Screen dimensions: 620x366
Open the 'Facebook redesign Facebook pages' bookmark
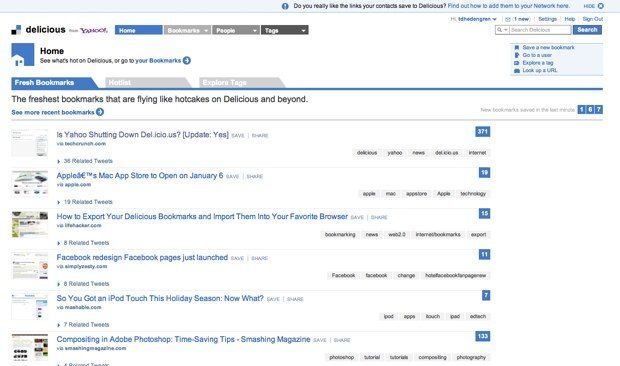coord(142,257)
